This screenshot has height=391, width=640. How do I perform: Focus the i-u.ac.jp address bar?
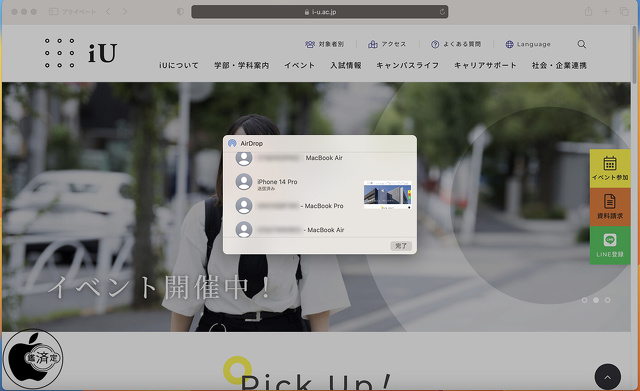(320, 12)
